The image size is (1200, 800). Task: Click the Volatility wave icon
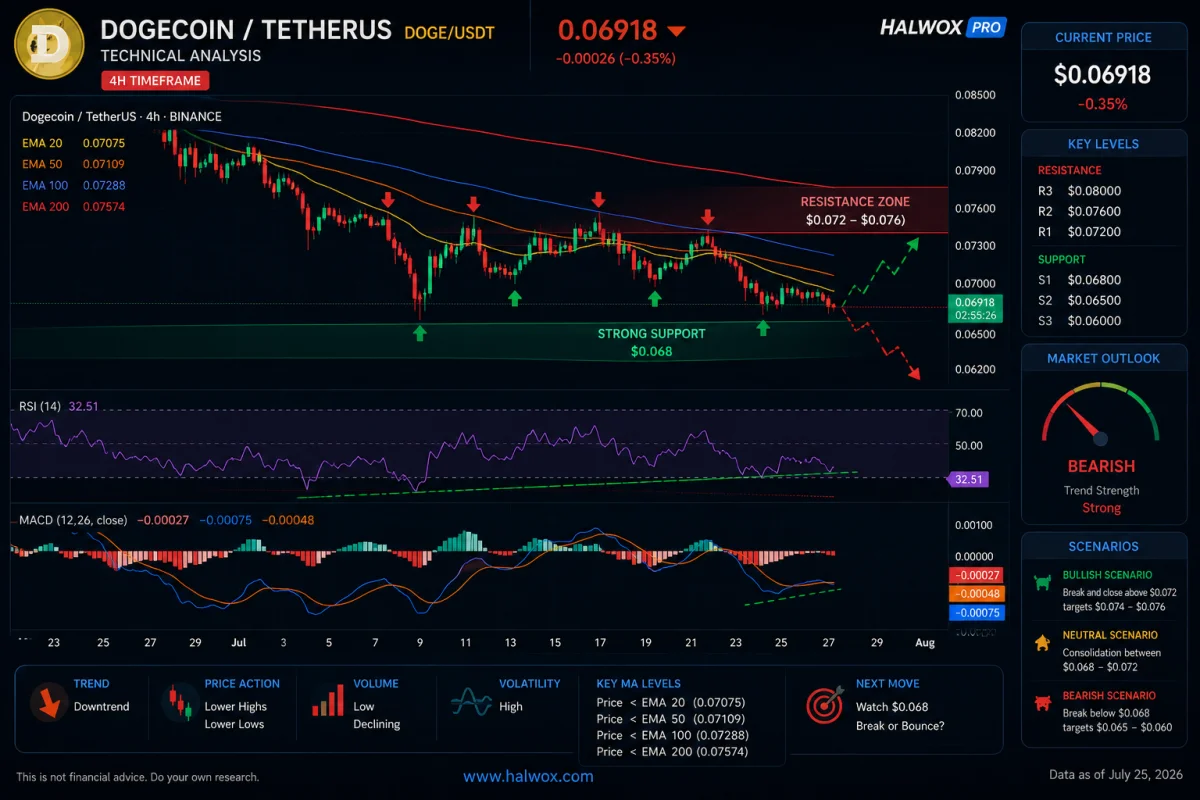(470, 702)
